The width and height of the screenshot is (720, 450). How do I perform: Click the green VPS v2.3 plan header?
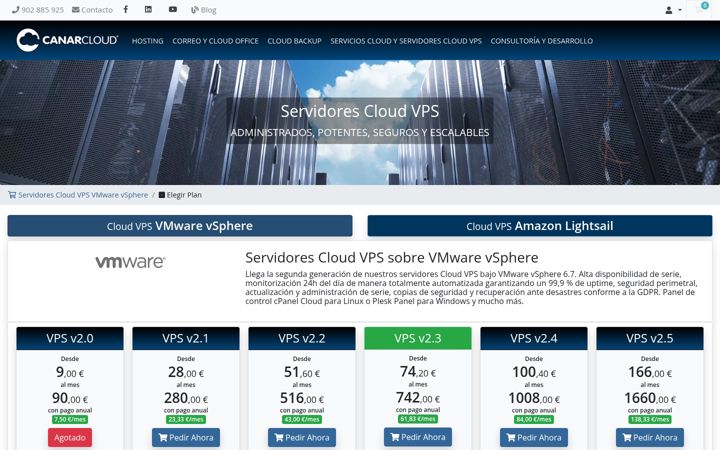point(418,338)
